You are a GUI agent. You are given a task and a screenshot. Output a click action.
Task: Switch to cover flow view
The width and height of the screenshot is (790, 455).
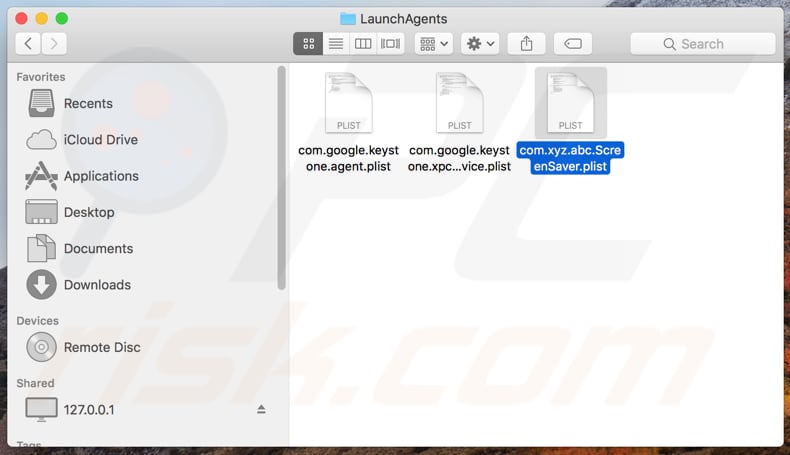[390, 44]
